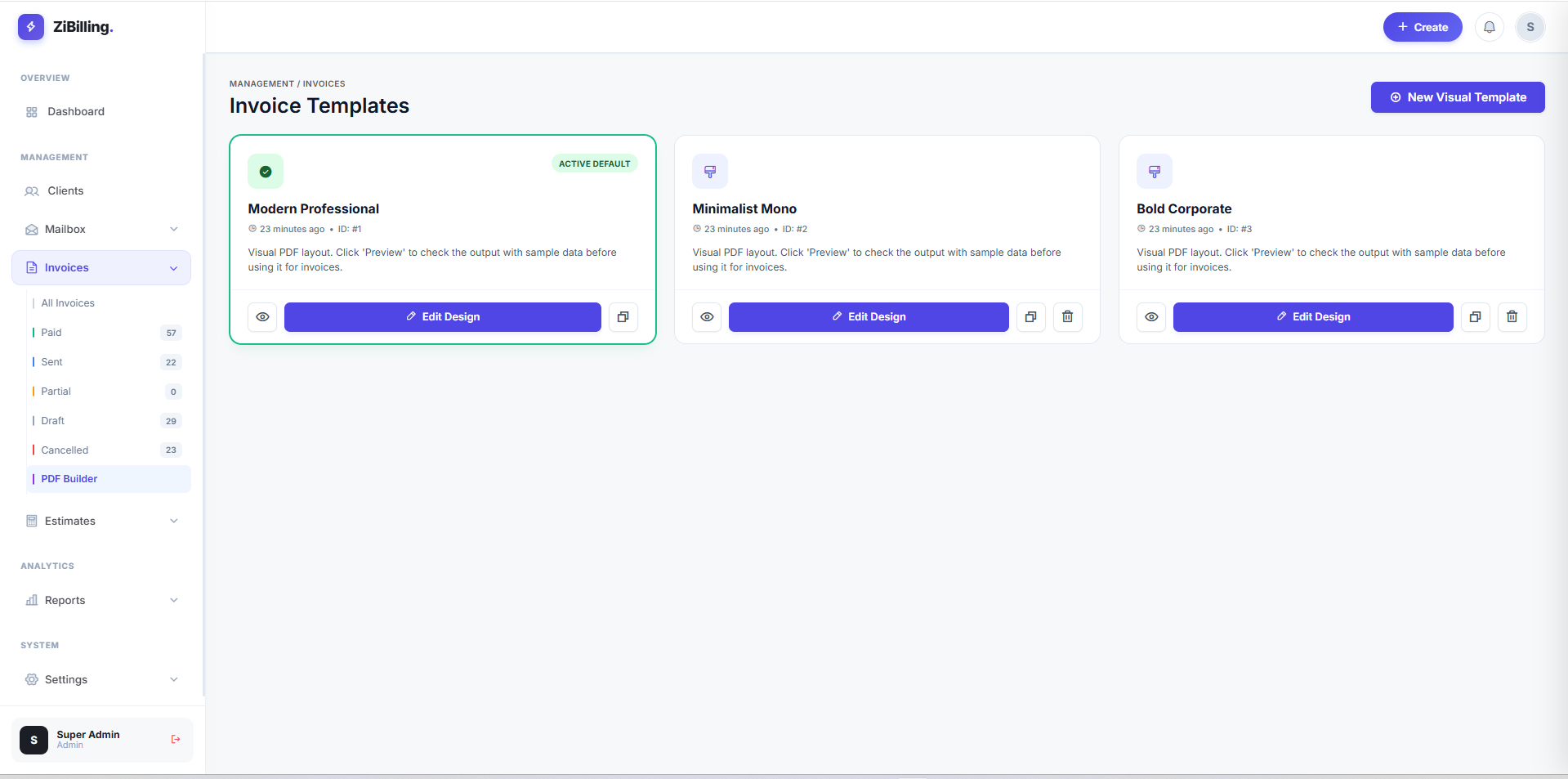Image resolution: width=1568 pixels, height=779 pixels.
Task: Expand the Mailbox menu
Action: 101,230
